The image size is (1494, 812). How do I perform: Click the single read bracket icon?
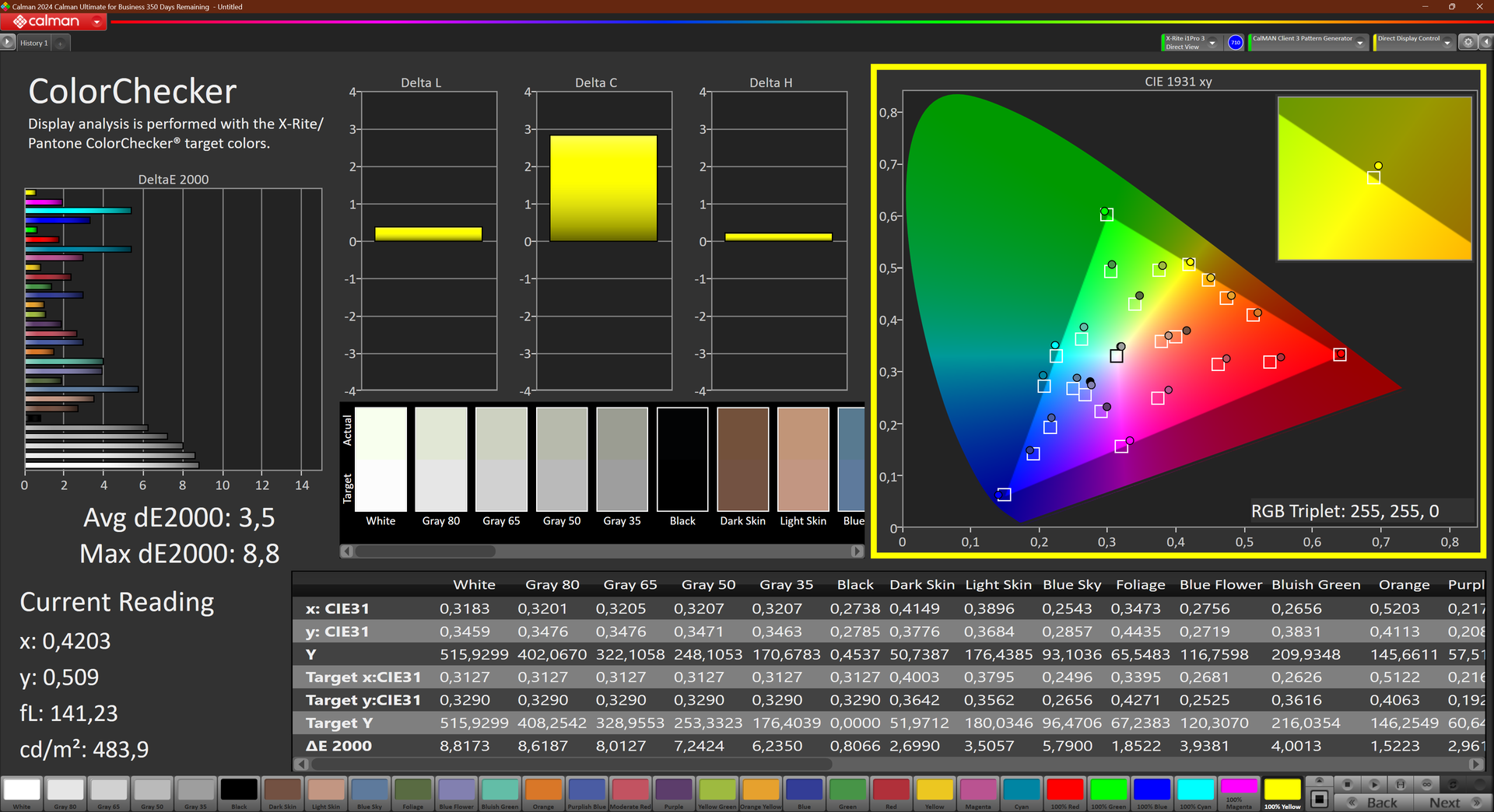tap(1400, 784)
